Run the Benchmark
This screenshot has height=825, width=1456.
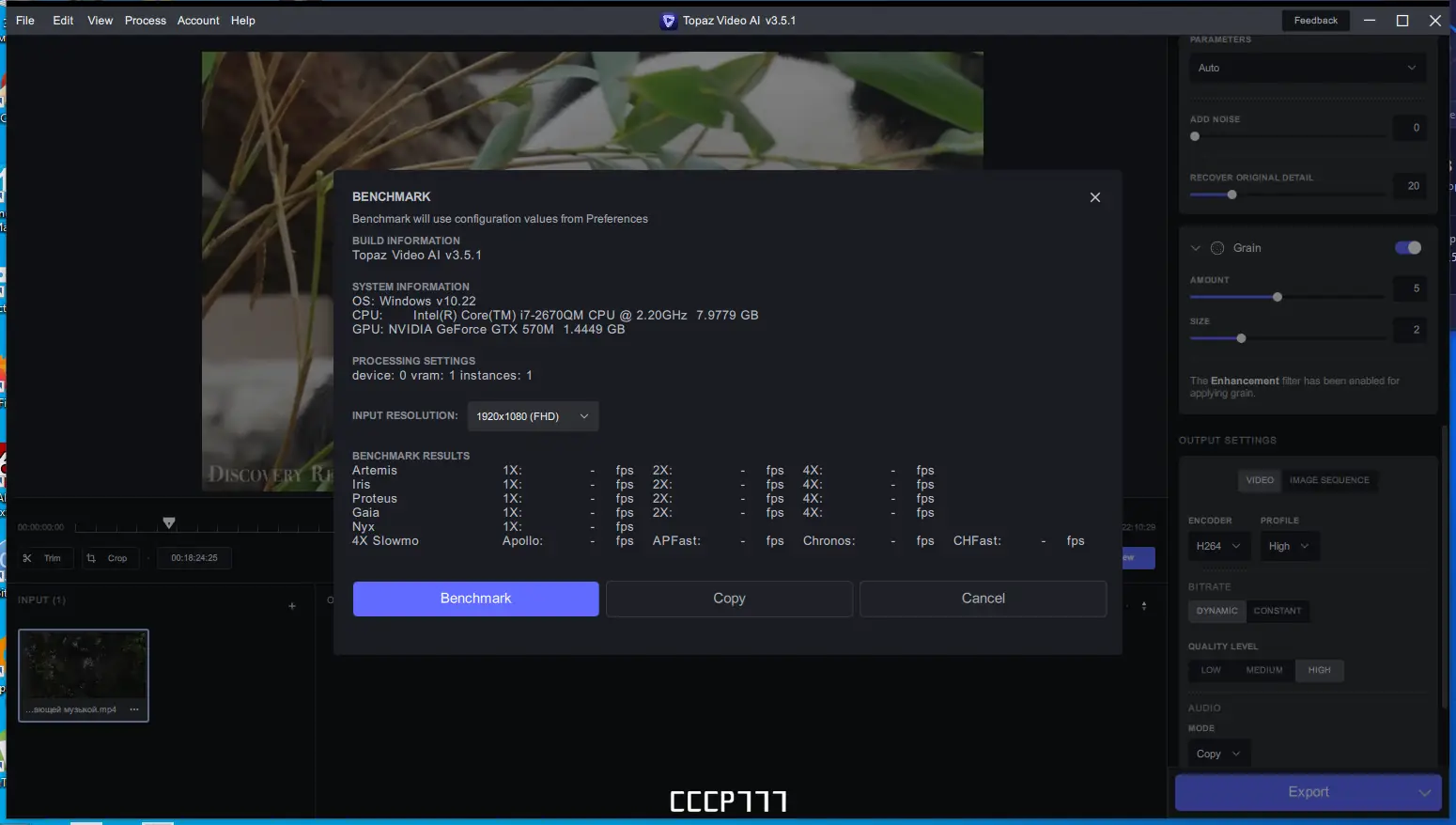[x=475, y=599]
